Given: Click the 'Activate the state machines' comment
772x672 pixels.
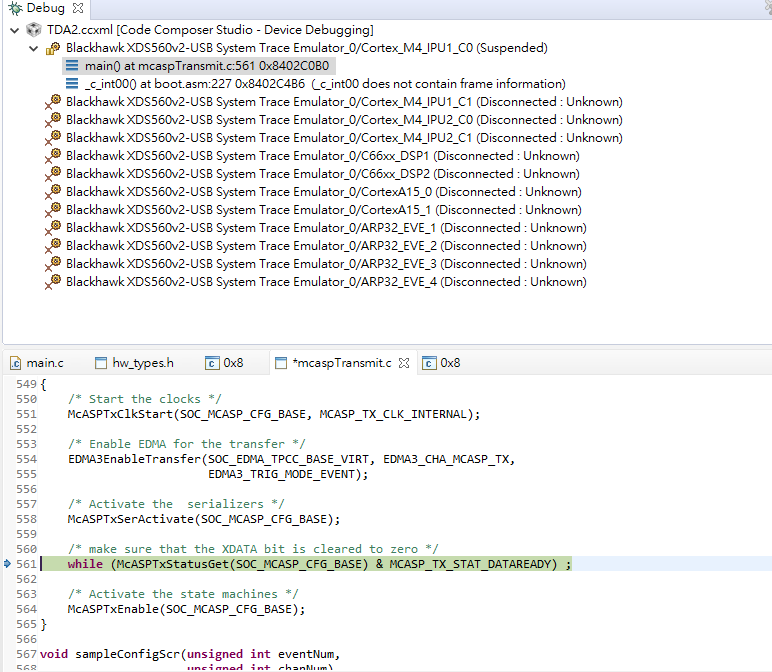Looking at the screenshot, I should [x=183, y=594].
